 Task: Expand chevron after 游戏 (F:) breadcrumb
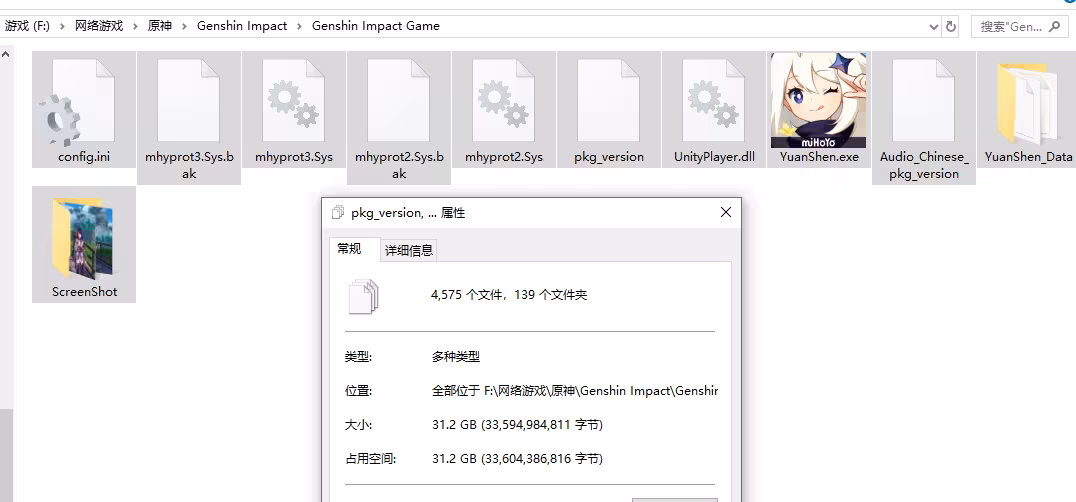tap(62, 26)
